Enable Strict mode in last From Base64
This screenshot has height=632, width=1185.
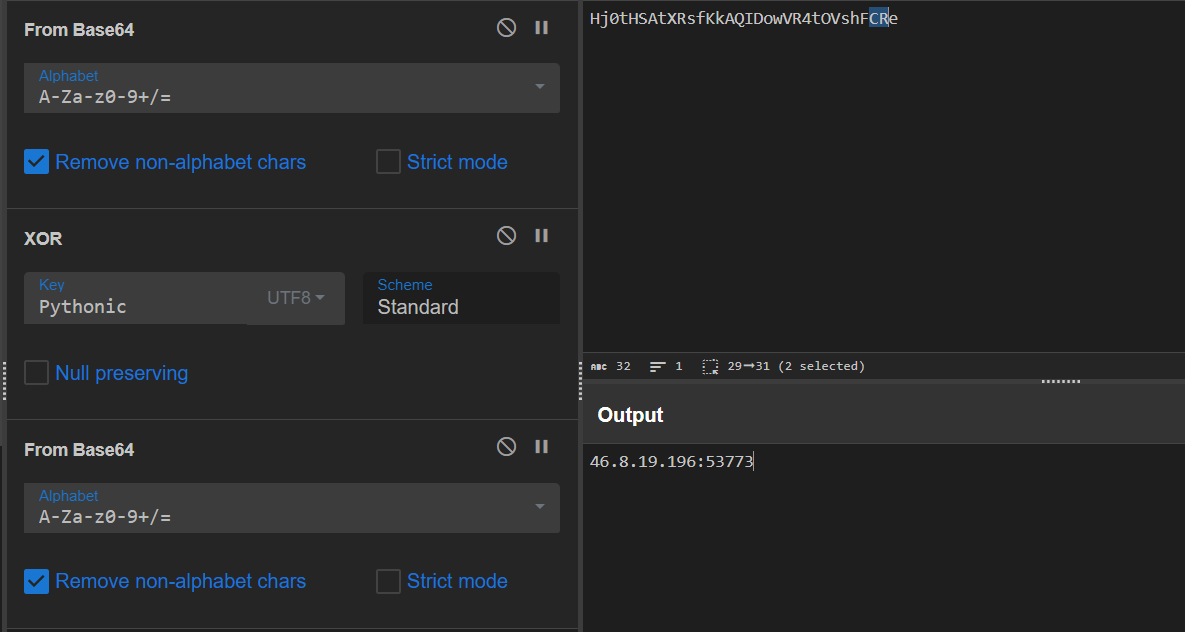click(x=388, y=581)
